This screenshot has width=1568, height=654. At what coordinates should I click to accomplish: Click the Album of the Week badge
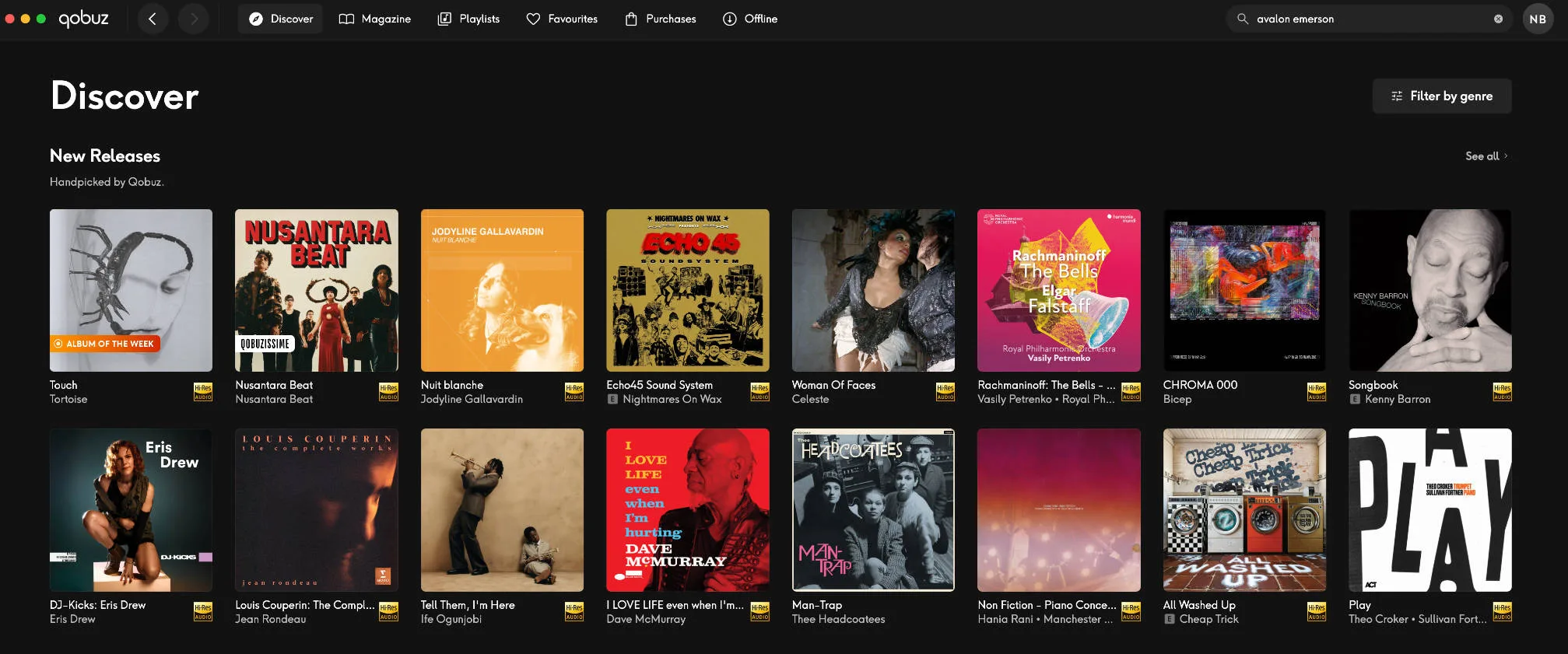[x=104, y=344]
